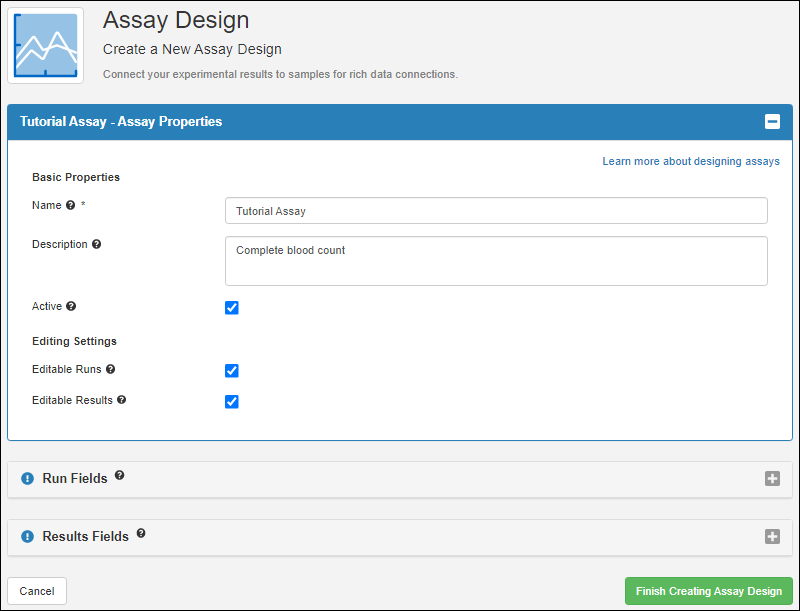The width and height of the screenshot is (800, 611).
Task: Click the help icon next to Name
Action: click(70, 206)
